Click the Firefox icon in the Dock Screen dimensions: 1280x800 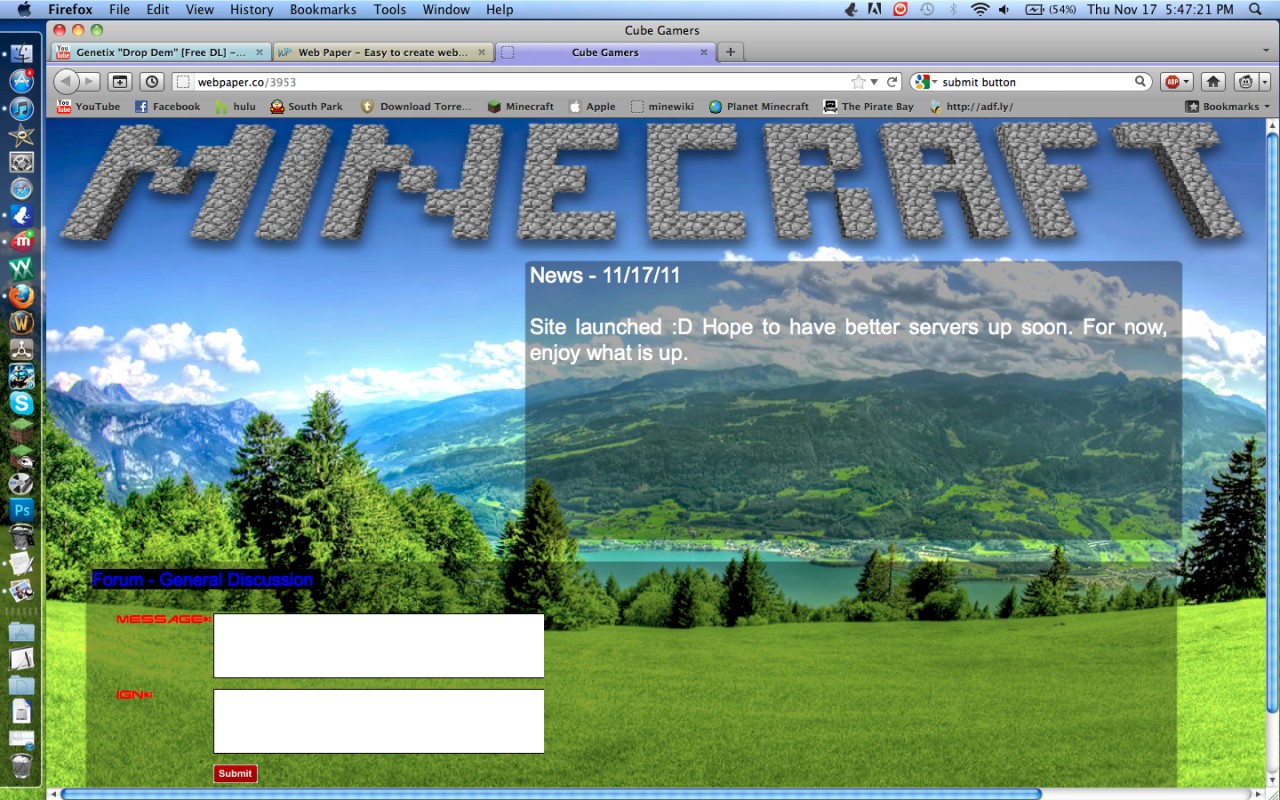(x=22, y=295)
